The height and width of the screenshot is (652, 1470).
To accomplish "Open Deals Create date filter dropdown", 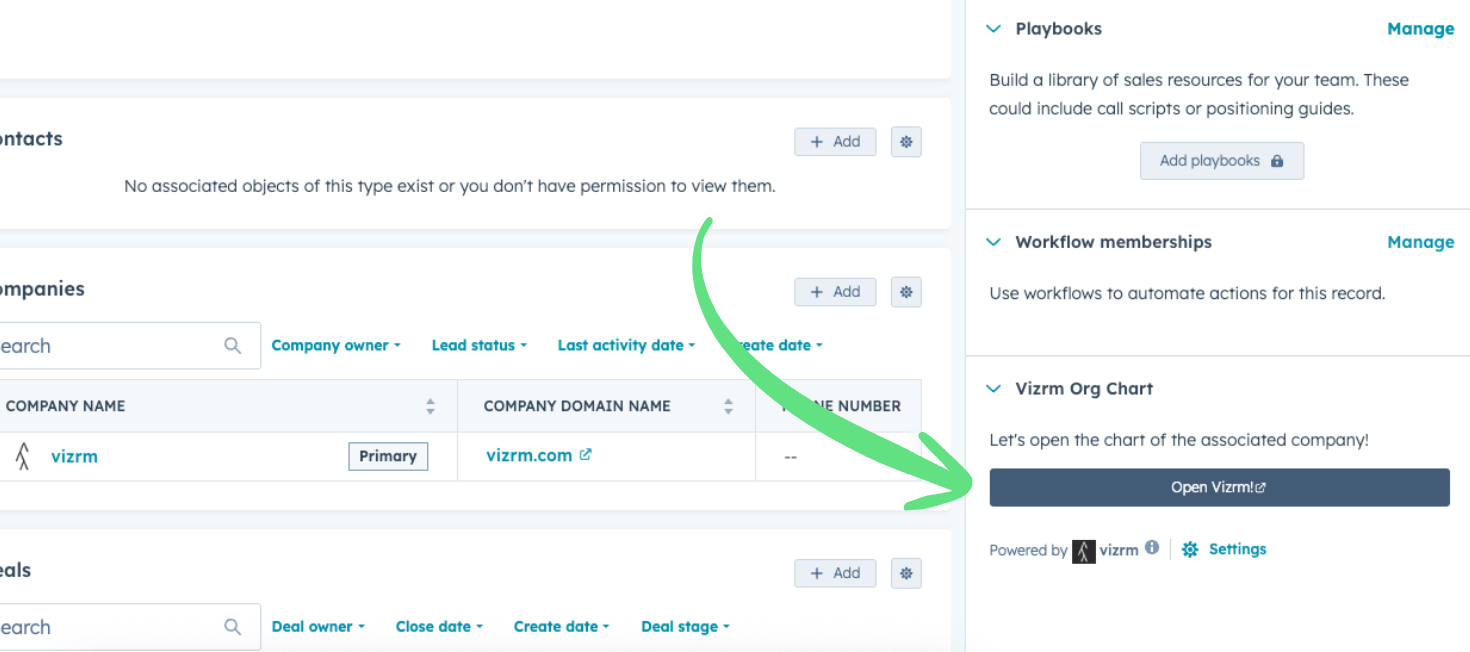I will (x=562, y=627).
